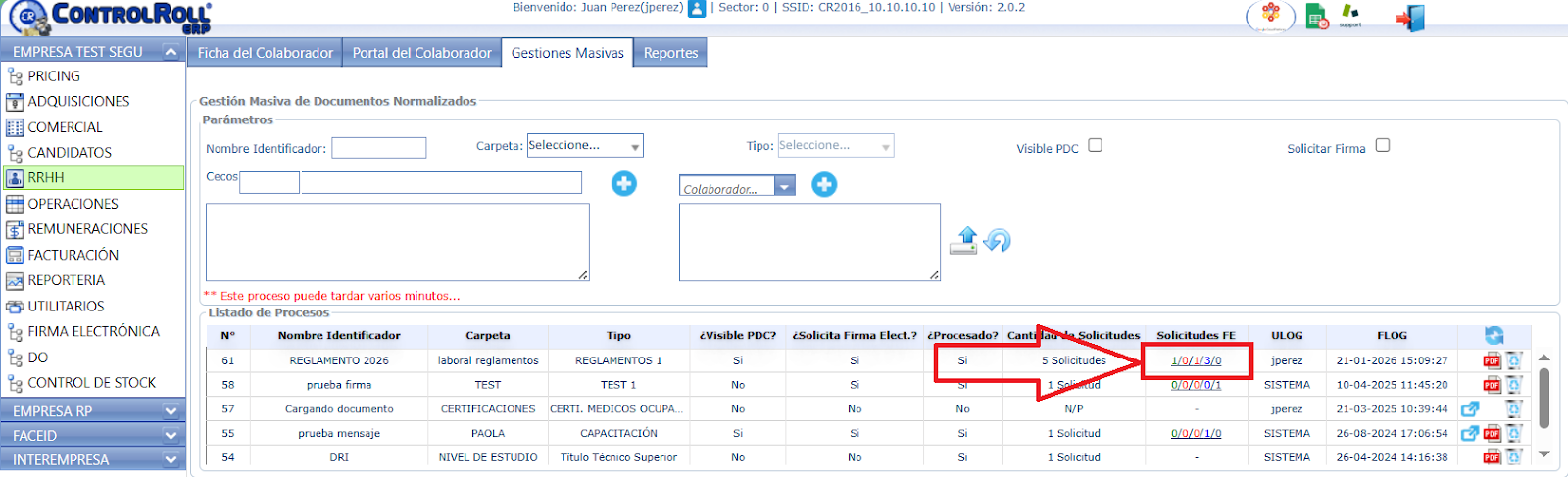Delete the Cargando documento process row
This screenshot has width=1568, height=477.
(1514, 408)
